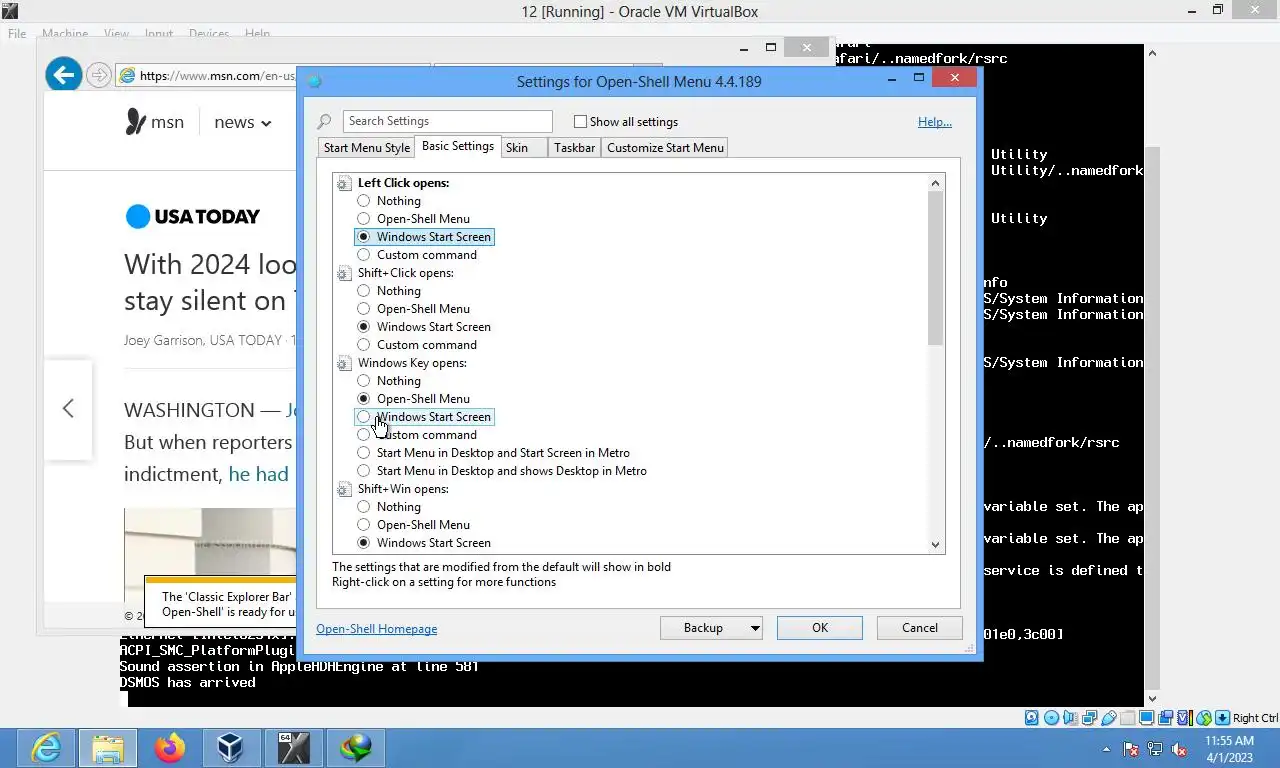The height and width of the screenshot is (768, 1280).
Task: Select Start Menu in Desktop and shows Desktop in Metro
Action: coord(364,471)
